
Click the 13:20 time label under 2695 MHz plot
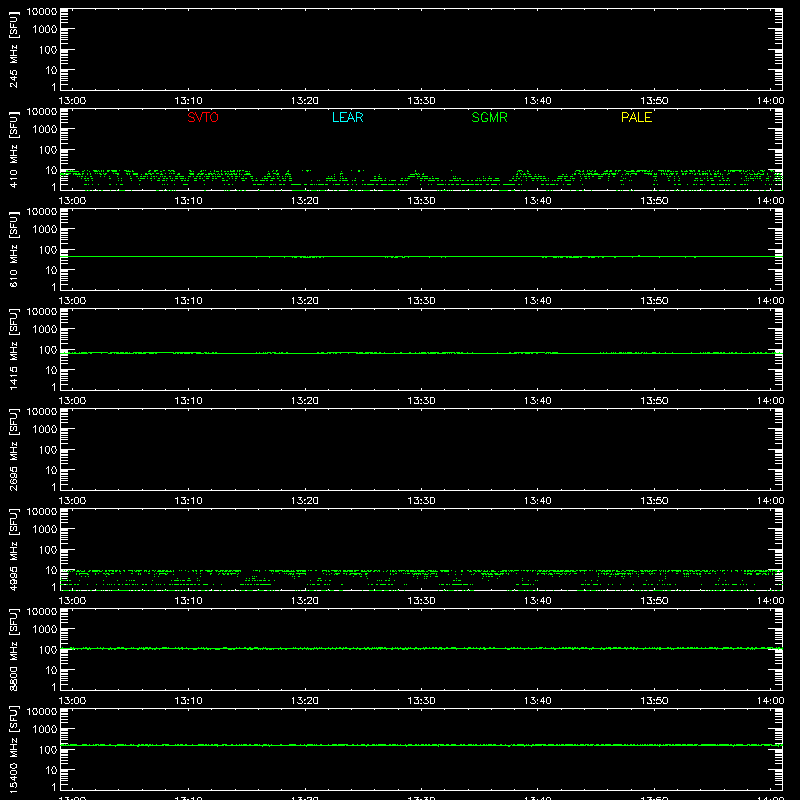click(305, 501)
